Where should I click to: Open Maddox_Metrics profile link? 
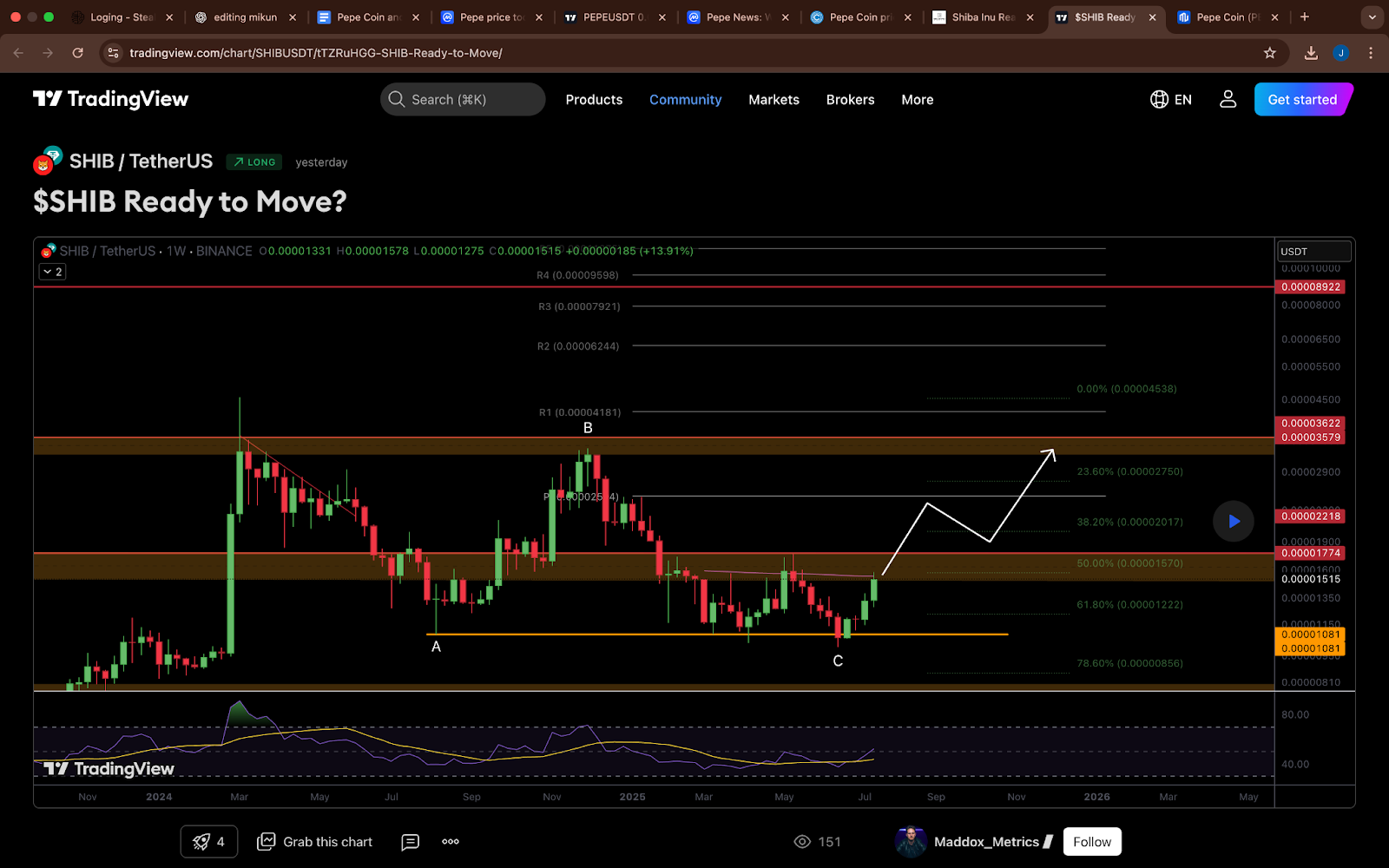click(986, 841)
